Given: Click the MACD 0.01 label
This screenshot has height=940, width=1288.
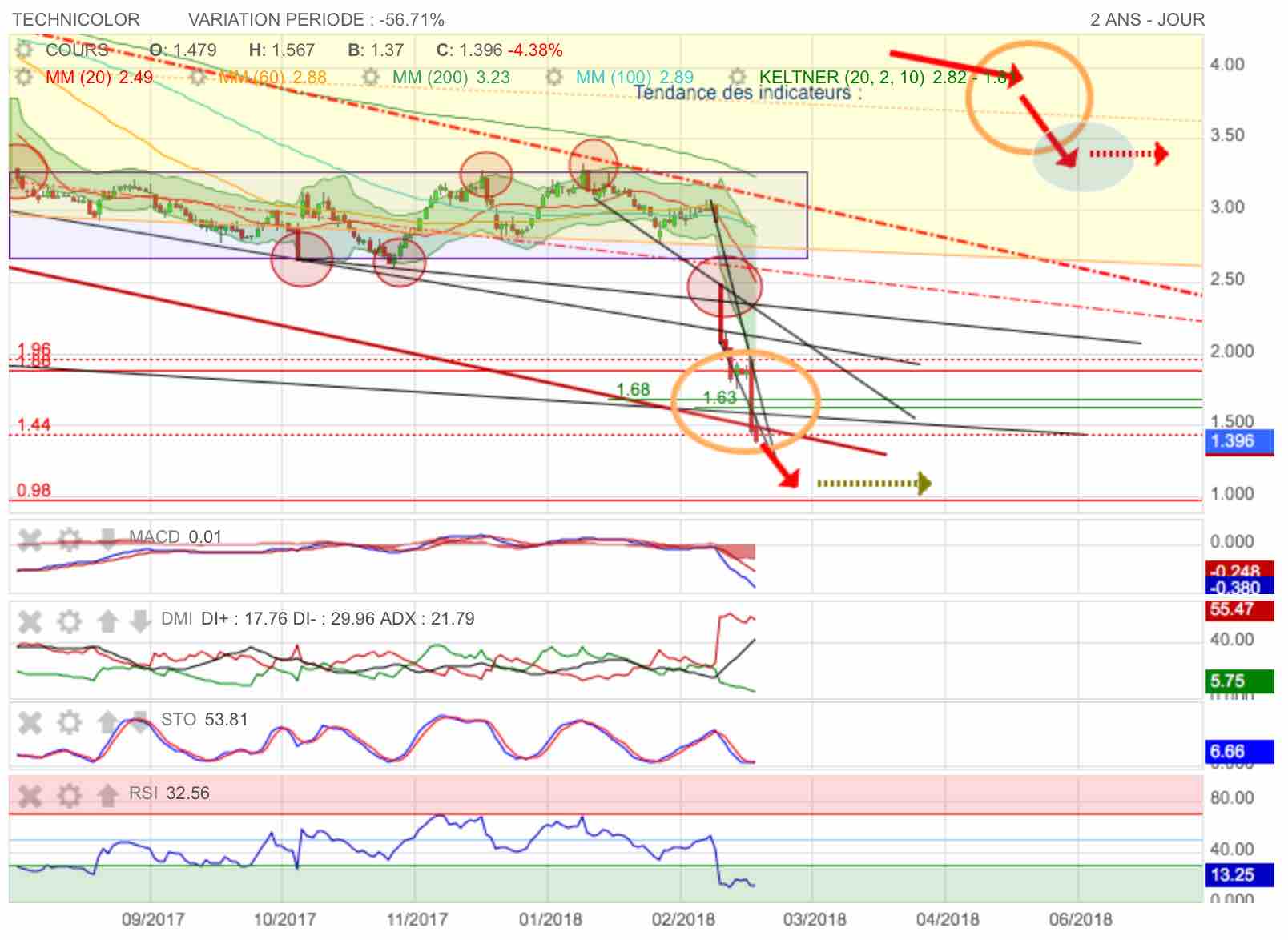Looking at the screenshot, I should click(x=175, y=536).
